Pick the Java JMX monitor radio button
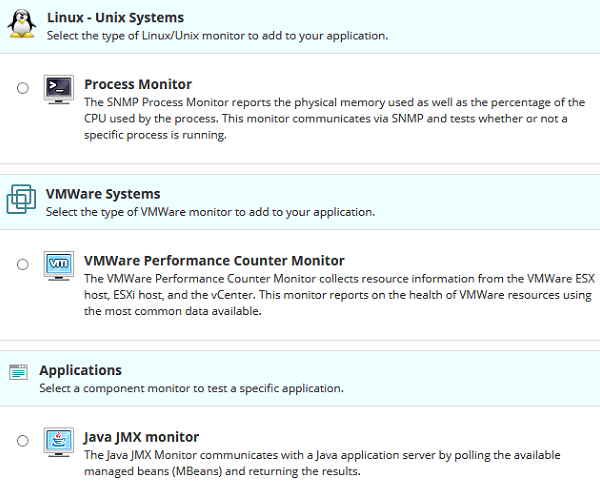The width and height of the screenshot is (600, 497). coord(23,441)
